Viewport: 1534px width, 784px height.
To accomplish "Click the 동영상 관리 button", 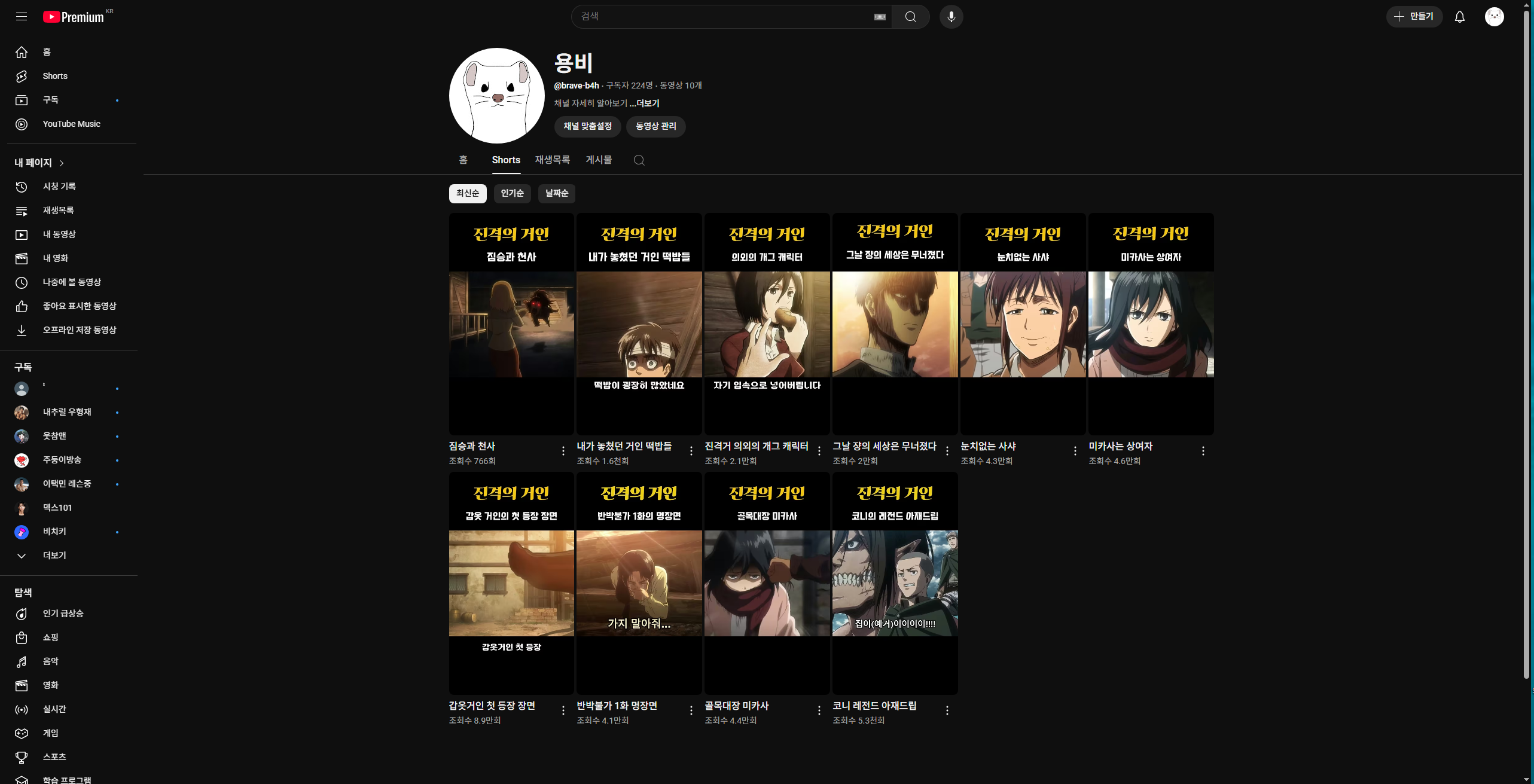I will pos(656,126).
